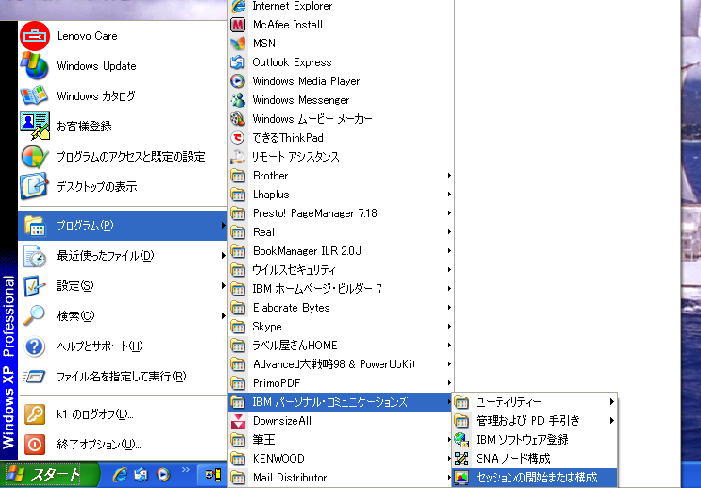Launch IBM ソフトウェア登録
The width and height of the screenshot is (701, 488).
point(535,440)
